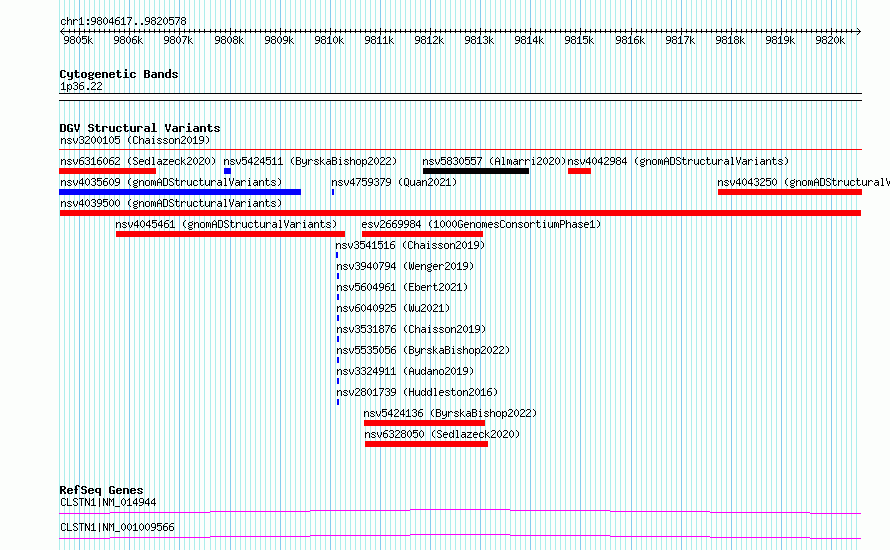Click the 9813k ruler position

(479, 40)
